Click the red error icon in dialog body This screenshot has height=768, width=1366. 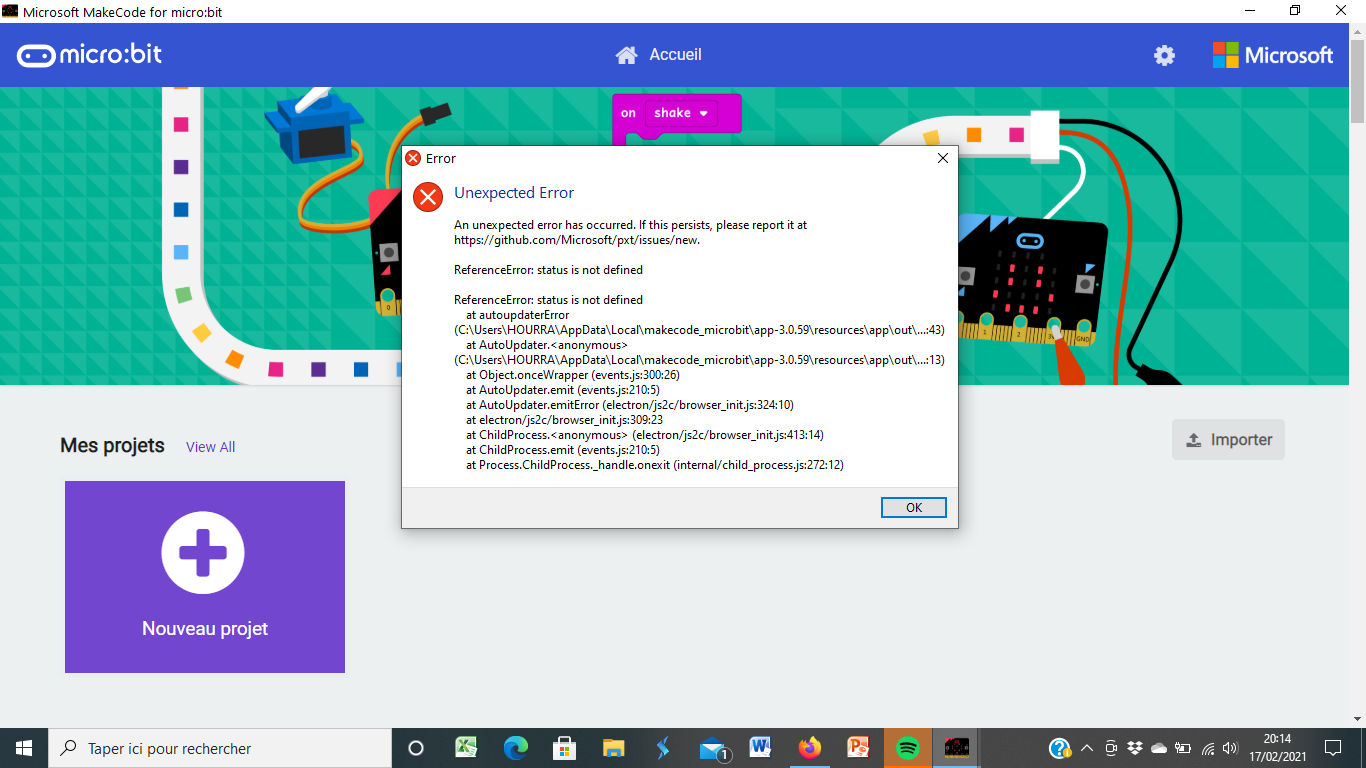tap(428, 197)
